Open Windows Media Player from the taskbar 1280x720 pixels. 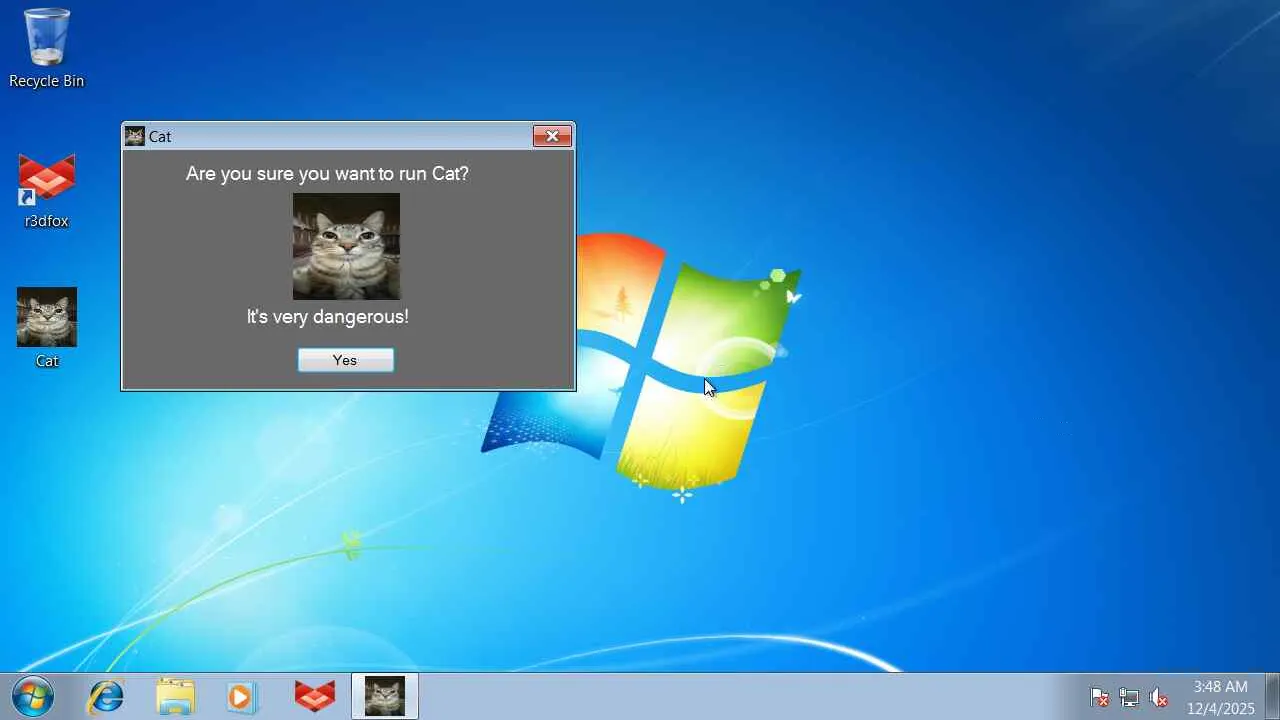pyautogui.click(x=243, y=696)
